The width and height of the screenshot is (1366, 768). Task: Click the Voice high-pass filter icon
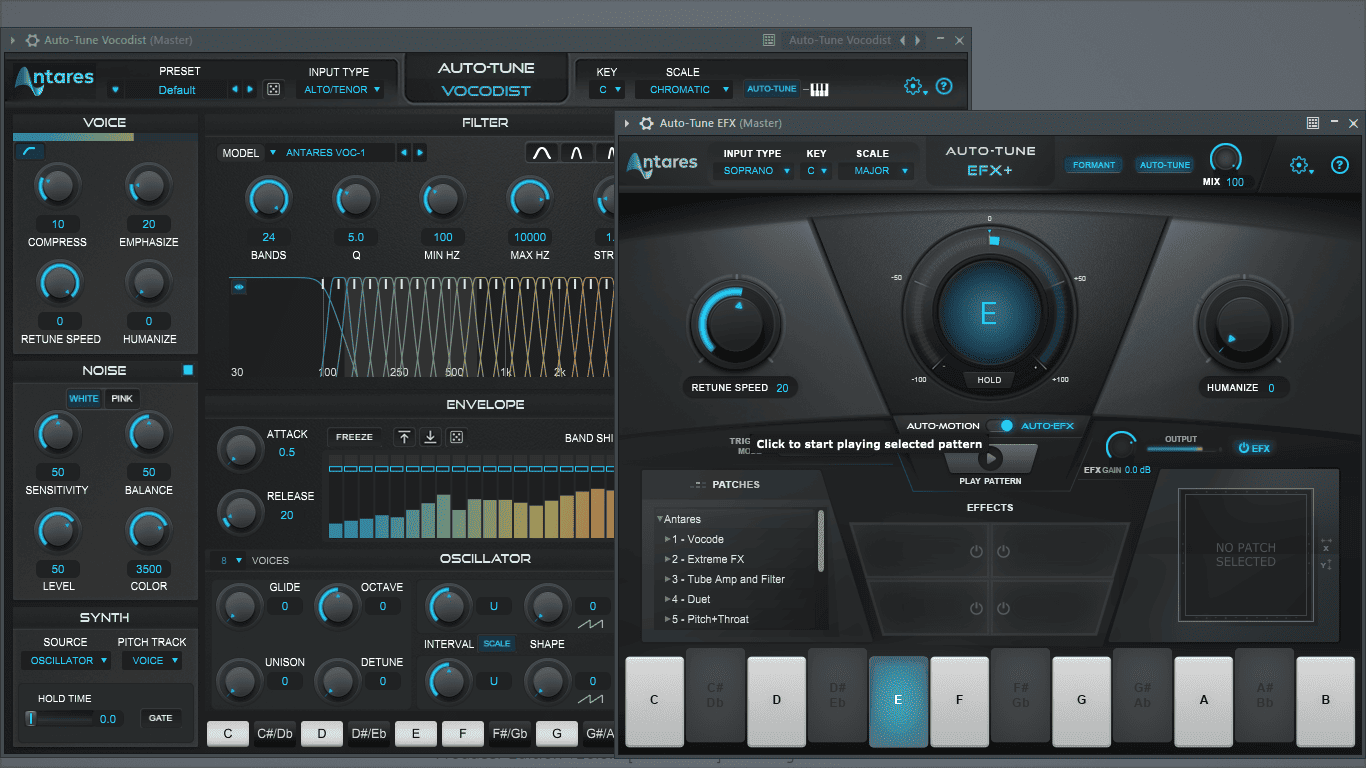click(x=28, y=151)
